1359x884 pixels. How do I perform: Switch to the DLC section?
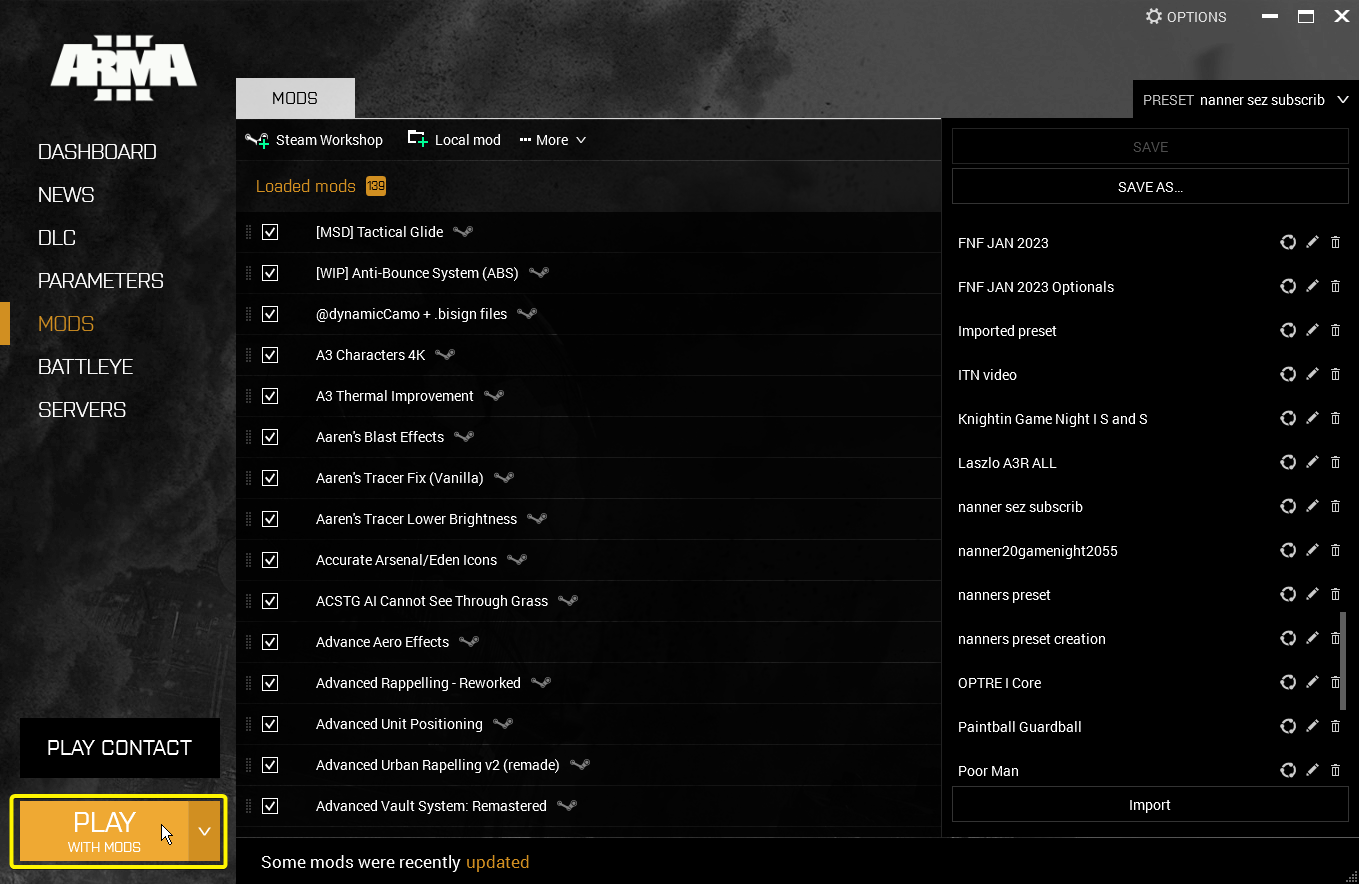57,238
